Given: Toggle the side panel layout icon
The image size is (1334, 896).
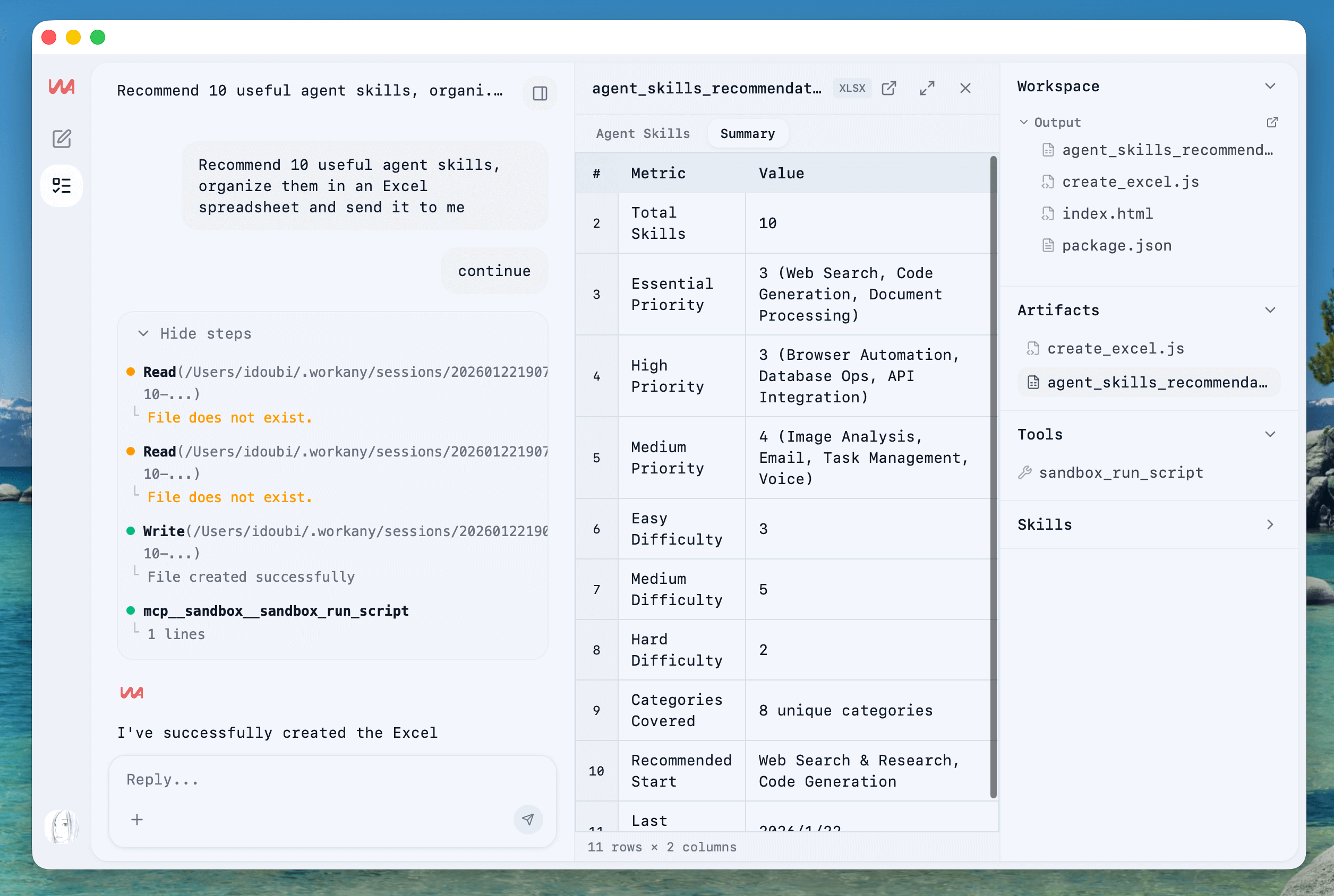Looking at the screenshot, I should pyautogui.click(x=540, y=93).
